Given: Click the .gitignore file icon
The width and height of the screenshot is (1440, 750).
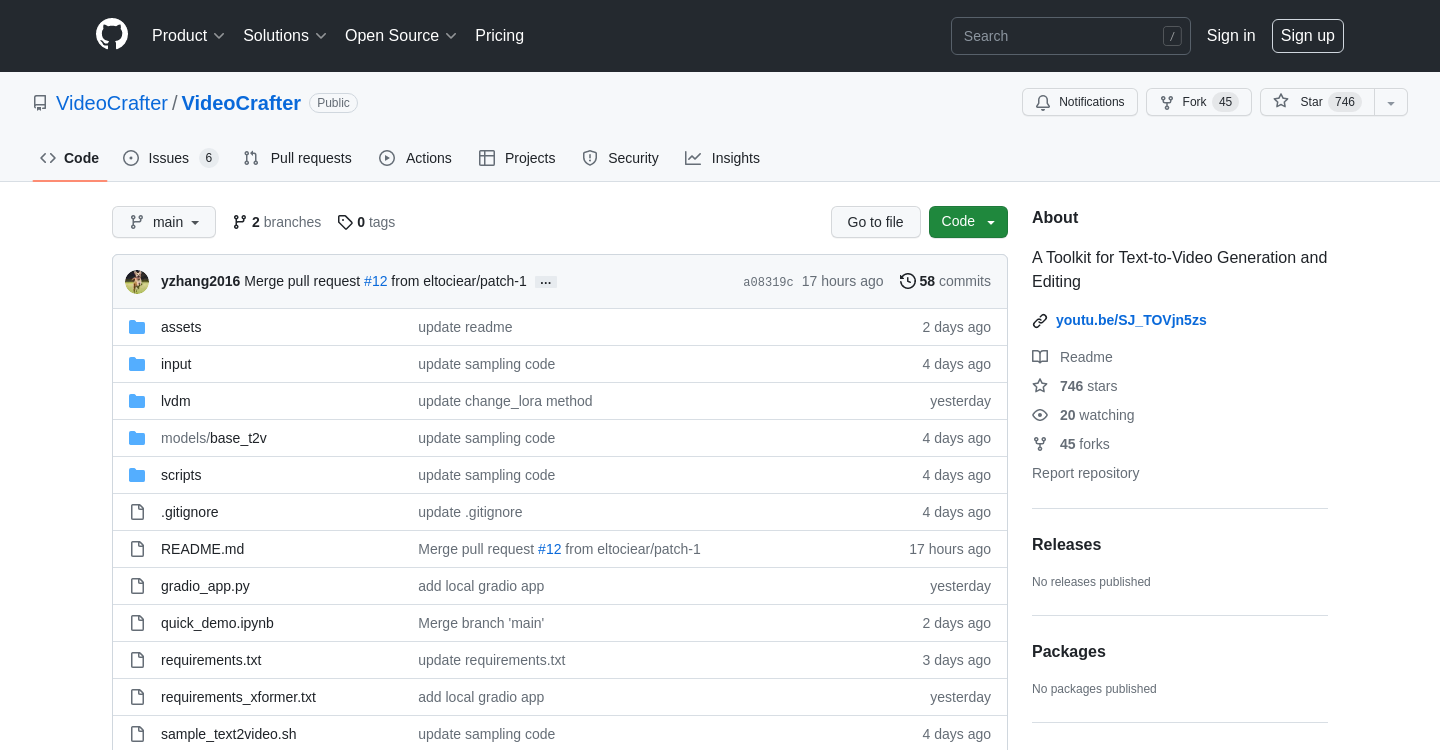Looking at the screenshot, I should pos(137,512).
